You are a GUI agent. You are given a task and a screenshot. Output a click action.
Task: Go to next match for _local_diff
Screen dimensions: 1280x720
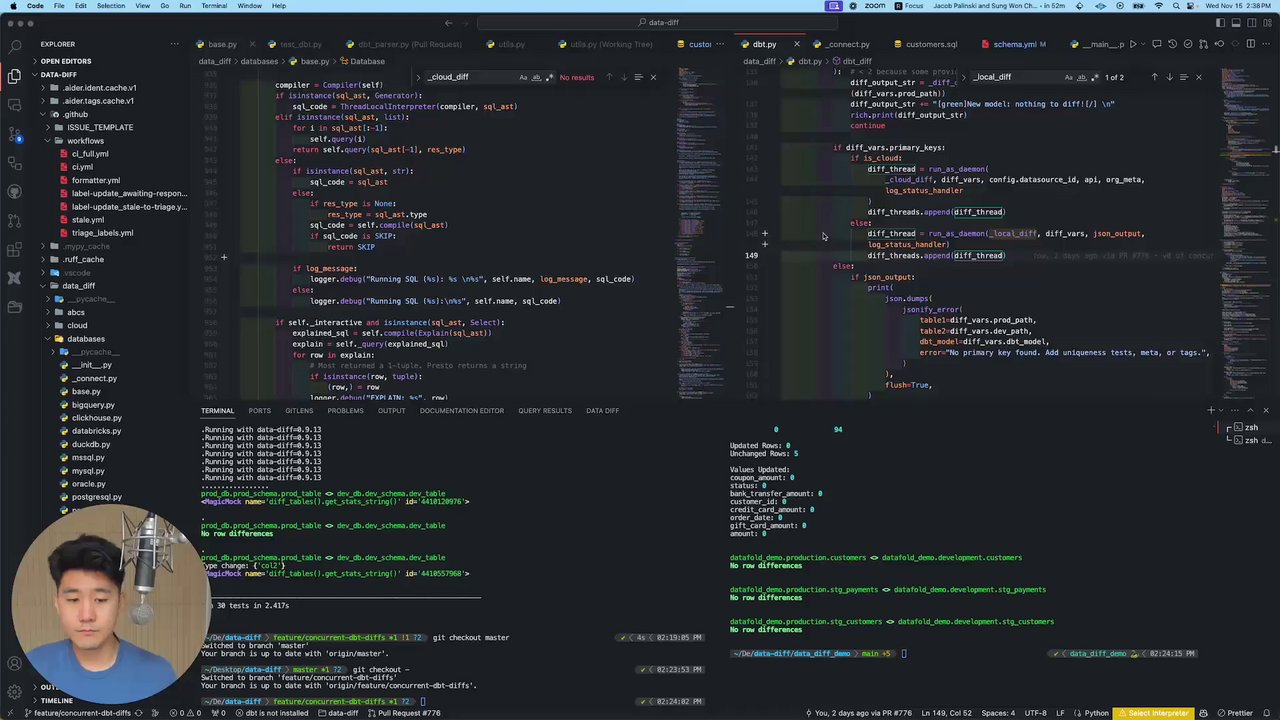click(1169, 77)
